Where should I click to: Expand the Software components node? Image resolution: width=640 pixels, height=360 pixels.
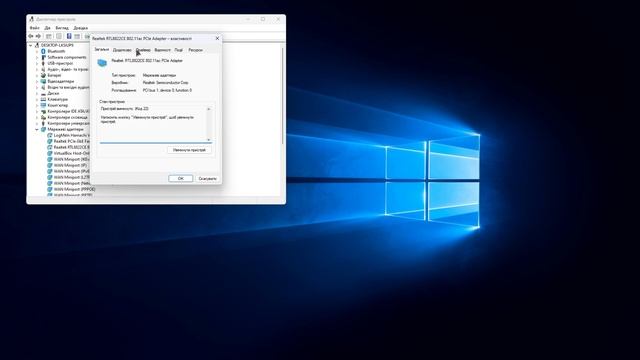tap(37, 58)
